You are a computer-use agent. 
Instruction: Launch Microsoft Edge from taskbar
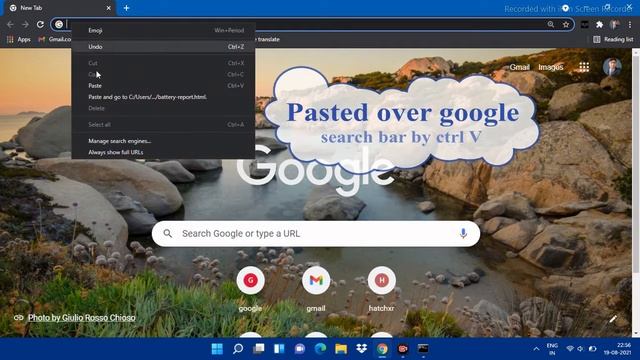pos(320,349)
